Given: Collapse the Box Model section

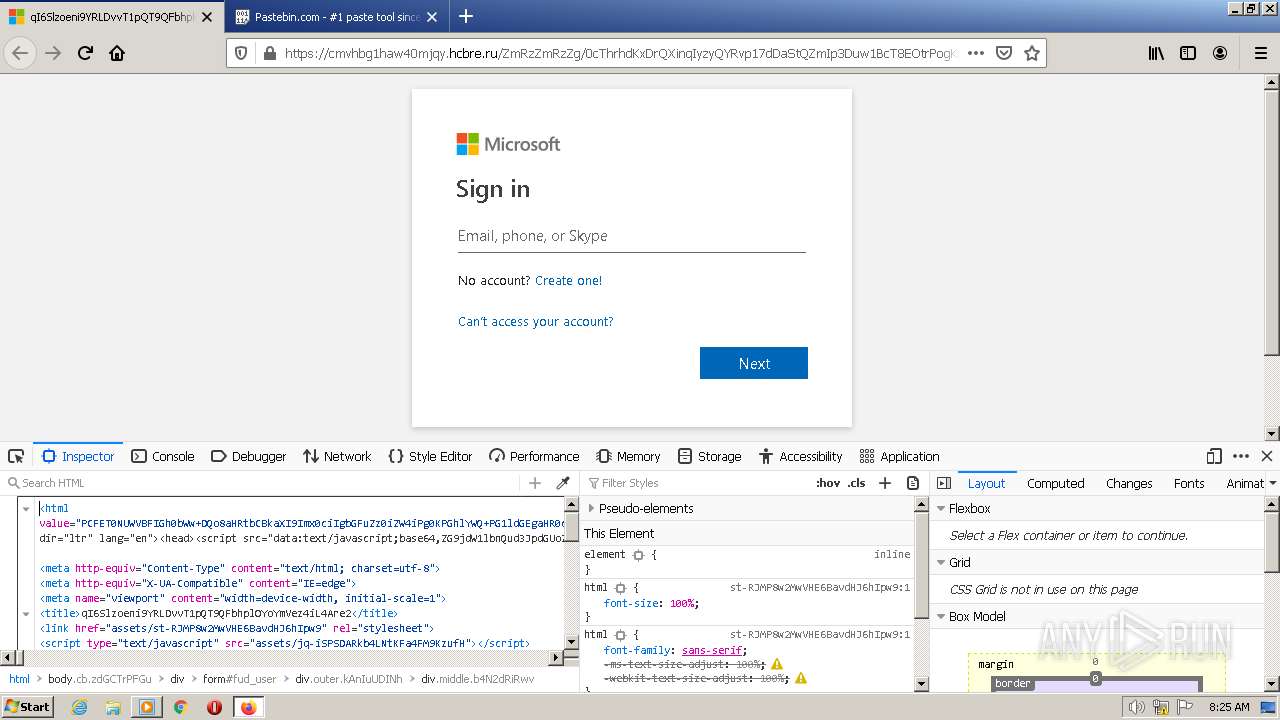Looking at the screenshot, I should pos(941,617).
